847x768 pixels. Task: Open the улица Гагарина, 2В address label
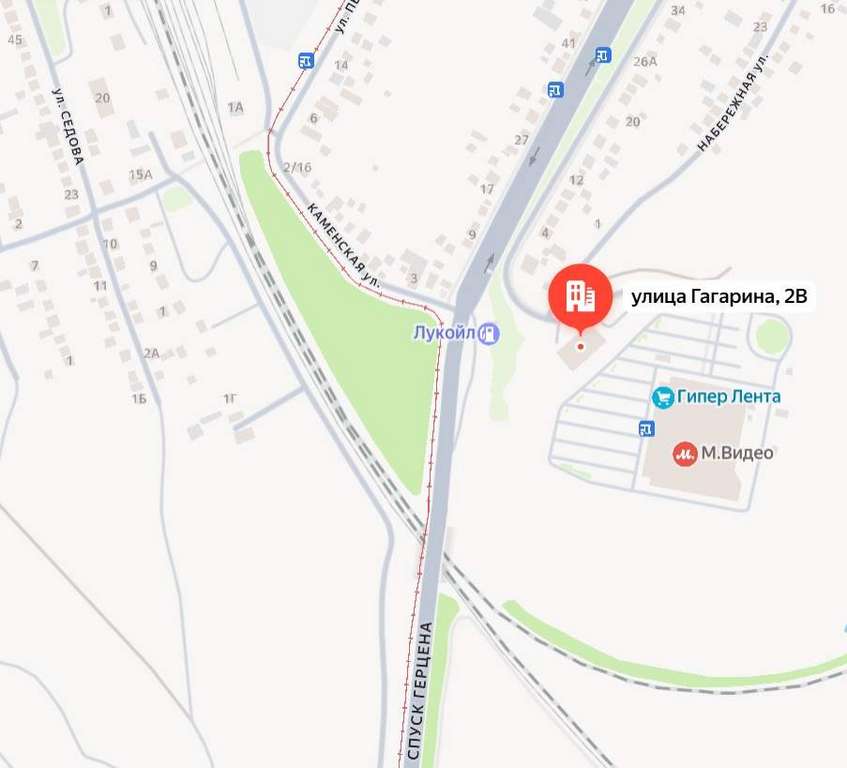pos(719,297)
